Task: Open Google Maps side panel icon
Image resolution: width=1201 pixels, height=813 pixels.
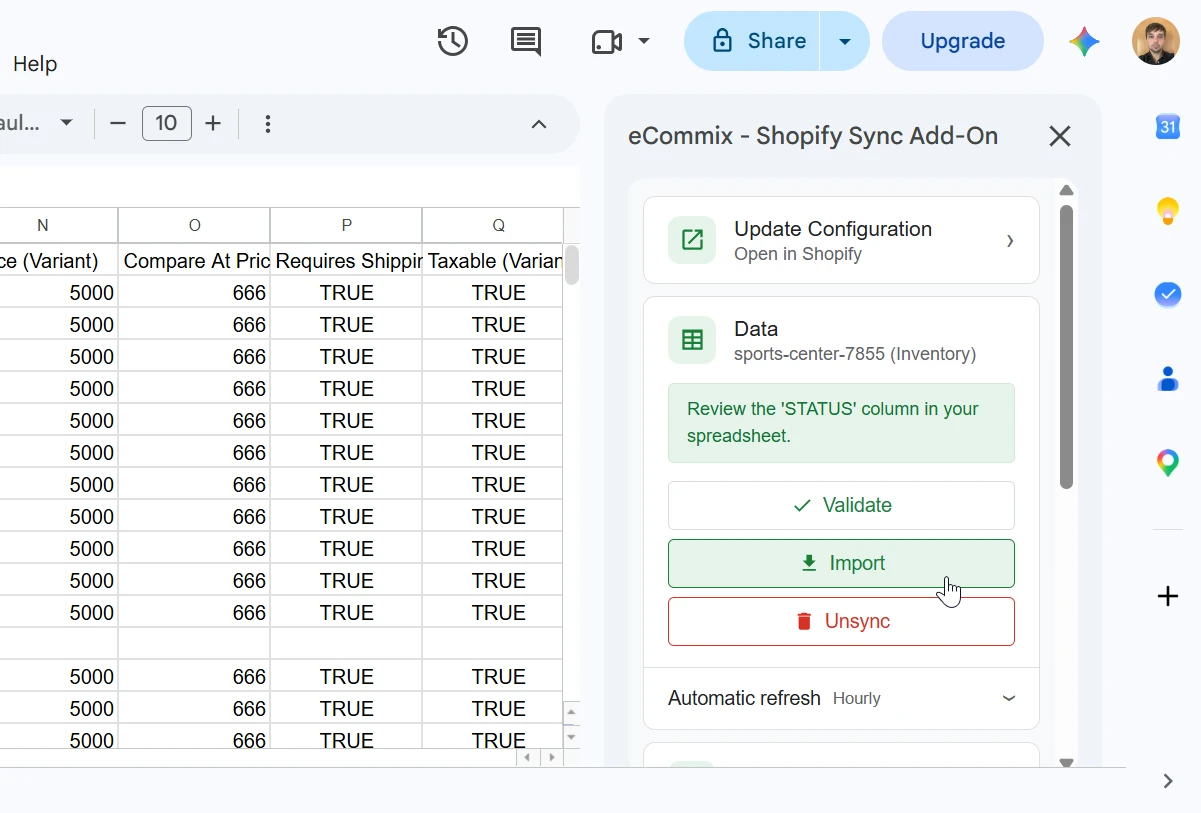Action: pos(1168,463)
